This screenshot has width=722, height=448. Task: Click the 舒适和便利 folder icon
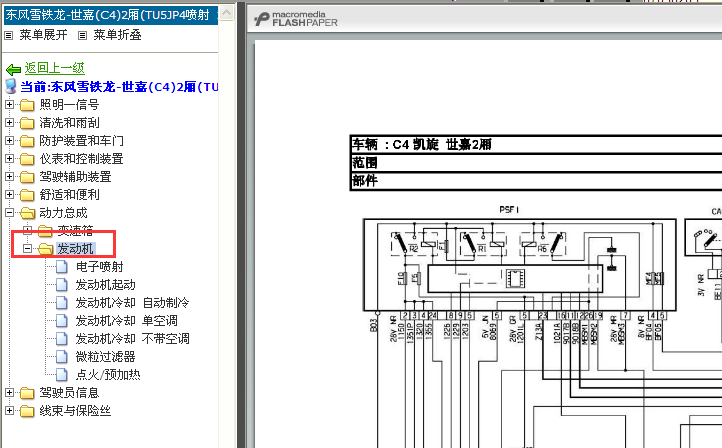[x=27, y=195]
